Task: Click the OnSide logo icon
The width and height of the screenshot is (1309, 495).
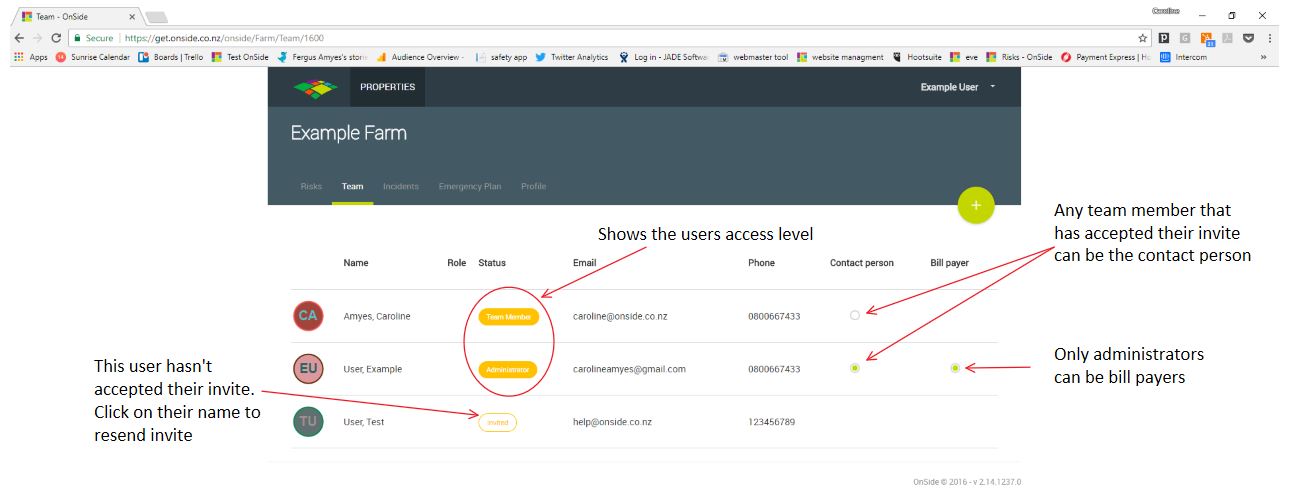Action: click(x=314, y=88)
